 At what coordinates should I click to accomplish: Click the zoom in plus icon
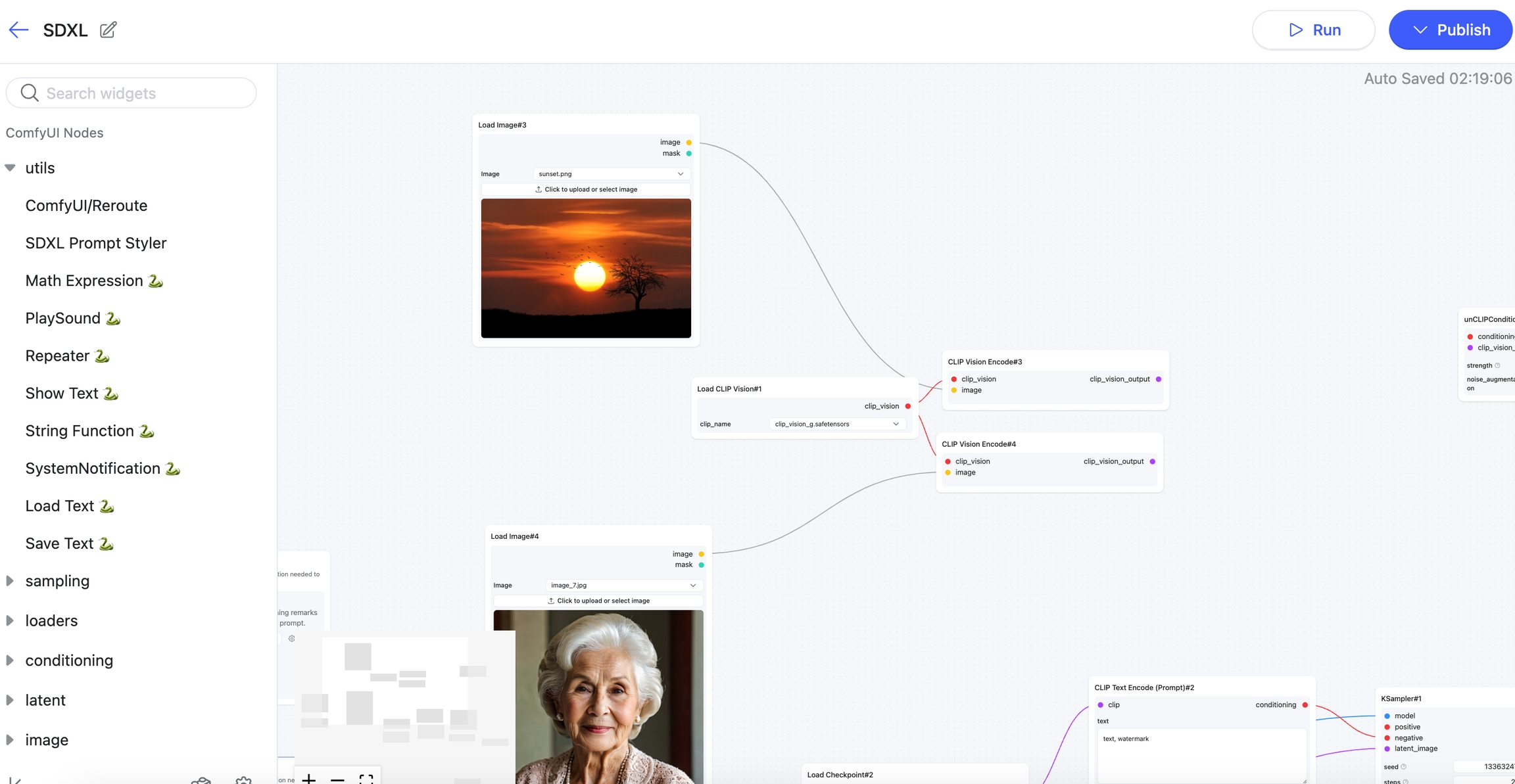(309, 779)
